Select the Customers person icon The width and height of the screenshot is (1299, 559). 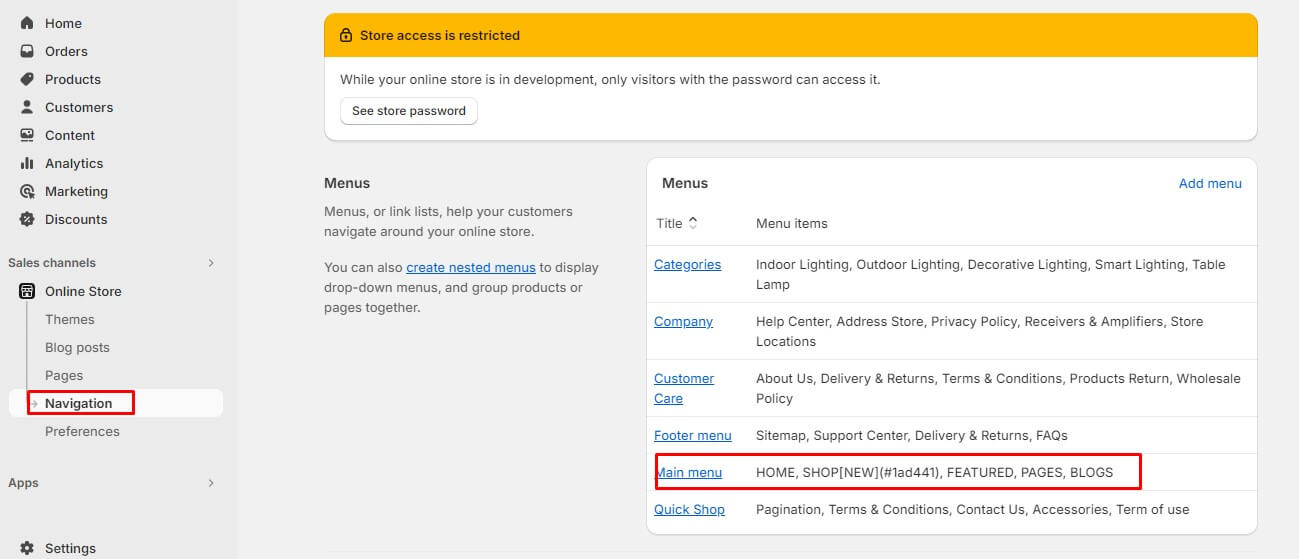pos(27,107)
